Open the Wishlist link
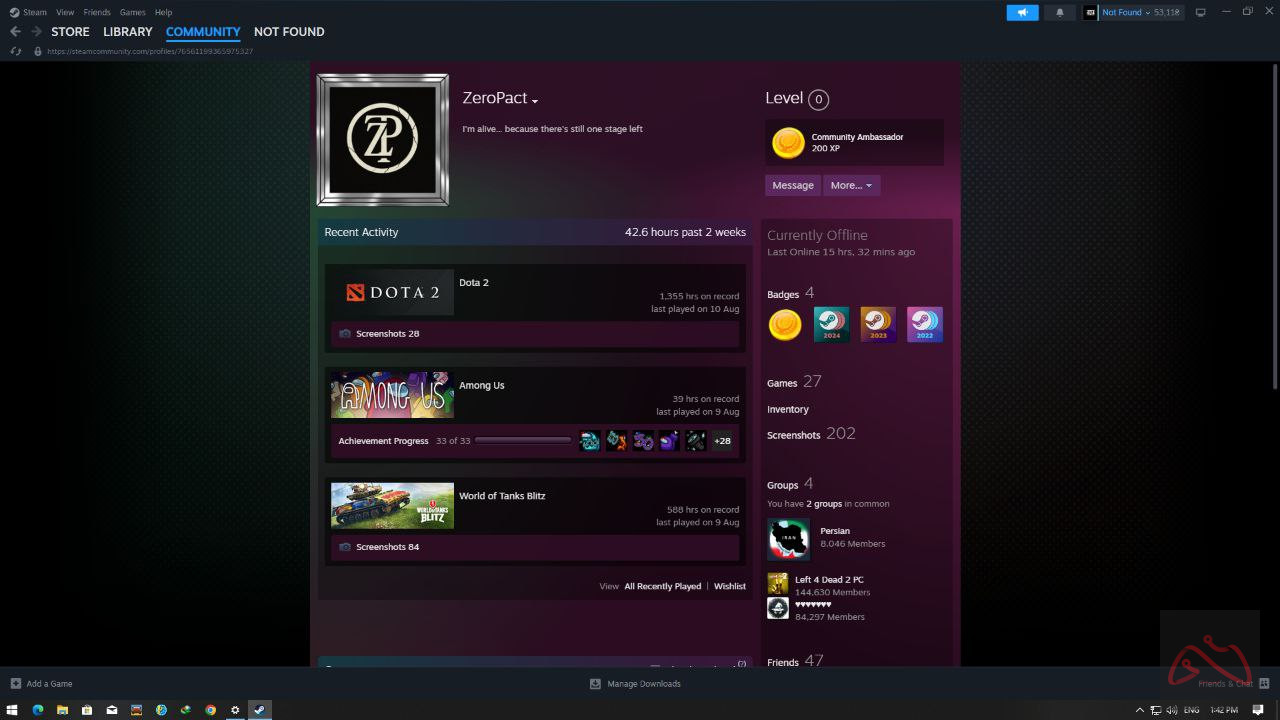 pyautogui.click(x=729, y=586)
